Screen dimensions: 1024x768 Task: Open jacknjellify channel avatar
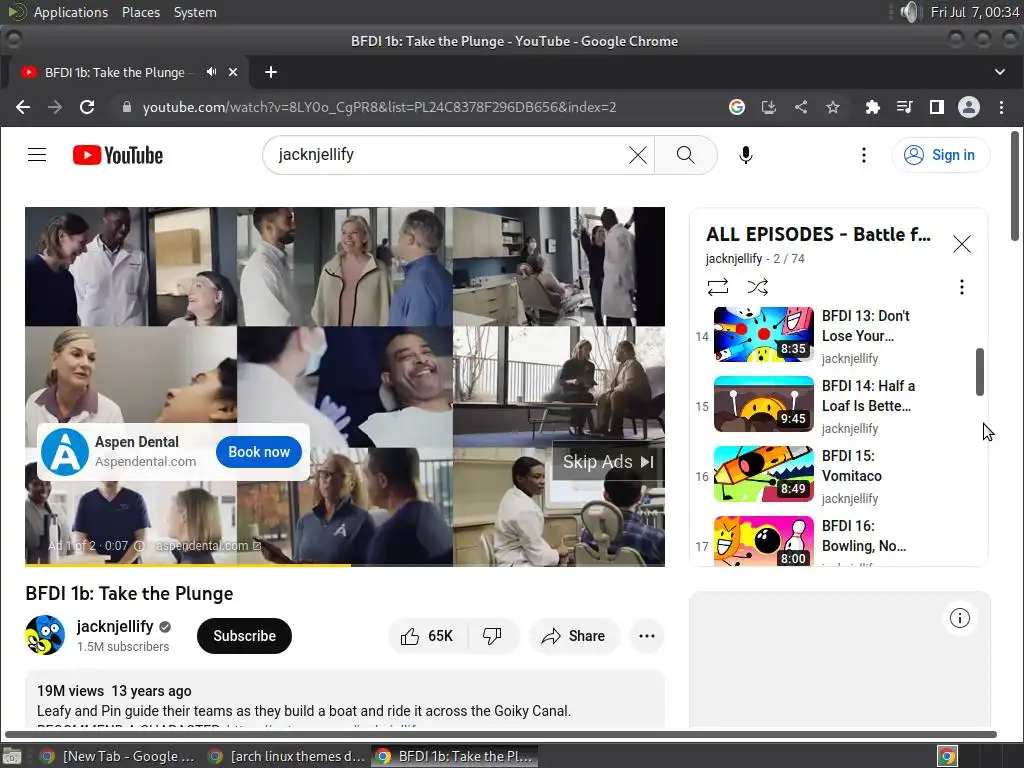coord(45,635)
